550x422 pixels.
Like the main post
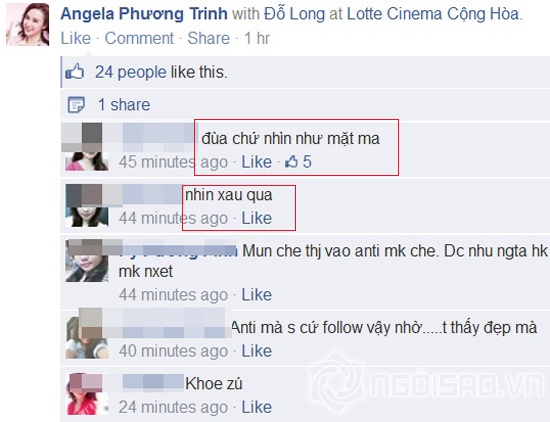(x=75, y=38)
